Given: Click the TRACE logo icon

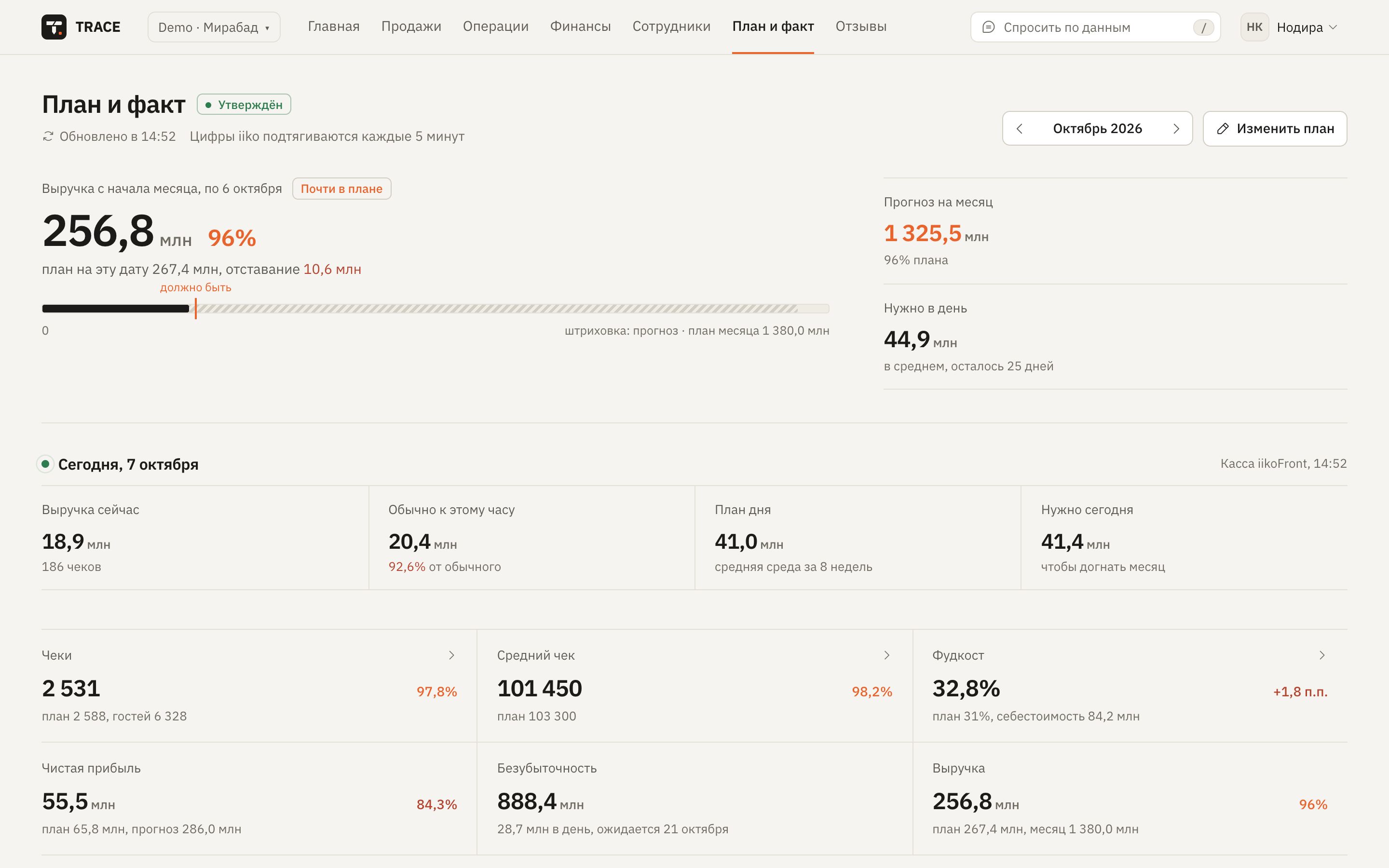Looking at the screenshot, I should (54, 27).
